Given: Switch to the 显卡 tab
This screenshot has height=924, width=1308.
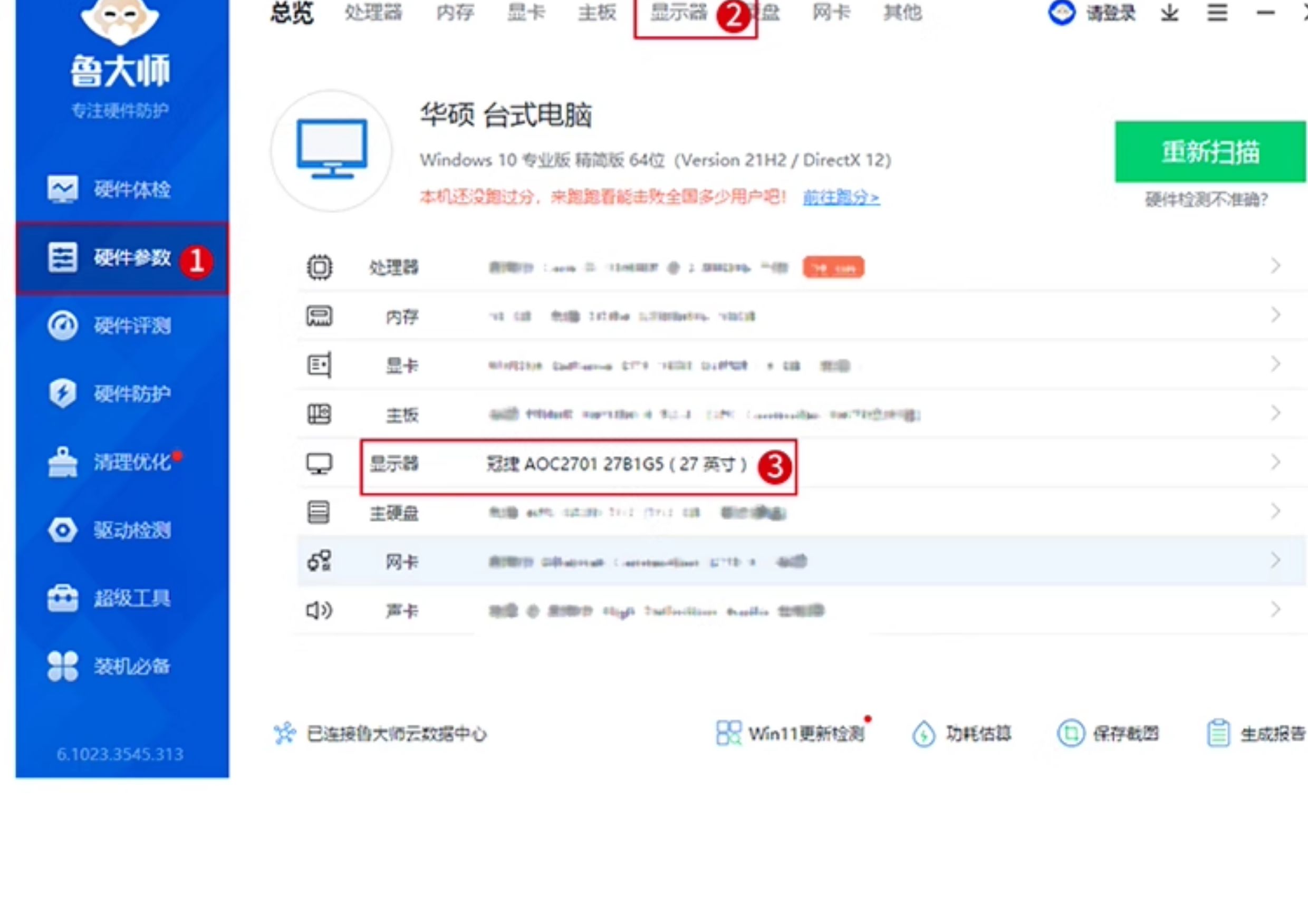Looking at the screenshot, I should tap(526, 13).
